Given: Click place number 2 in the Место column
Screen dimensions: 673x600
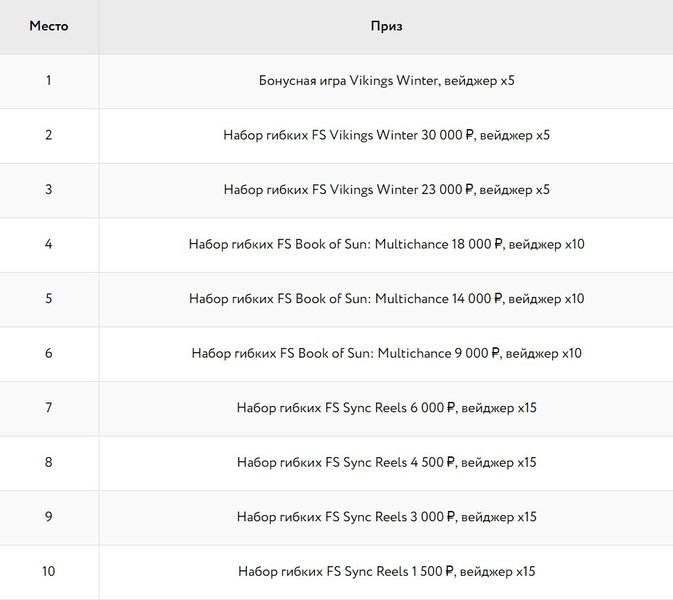Looking at the screenshot, I should pos(48,135).
